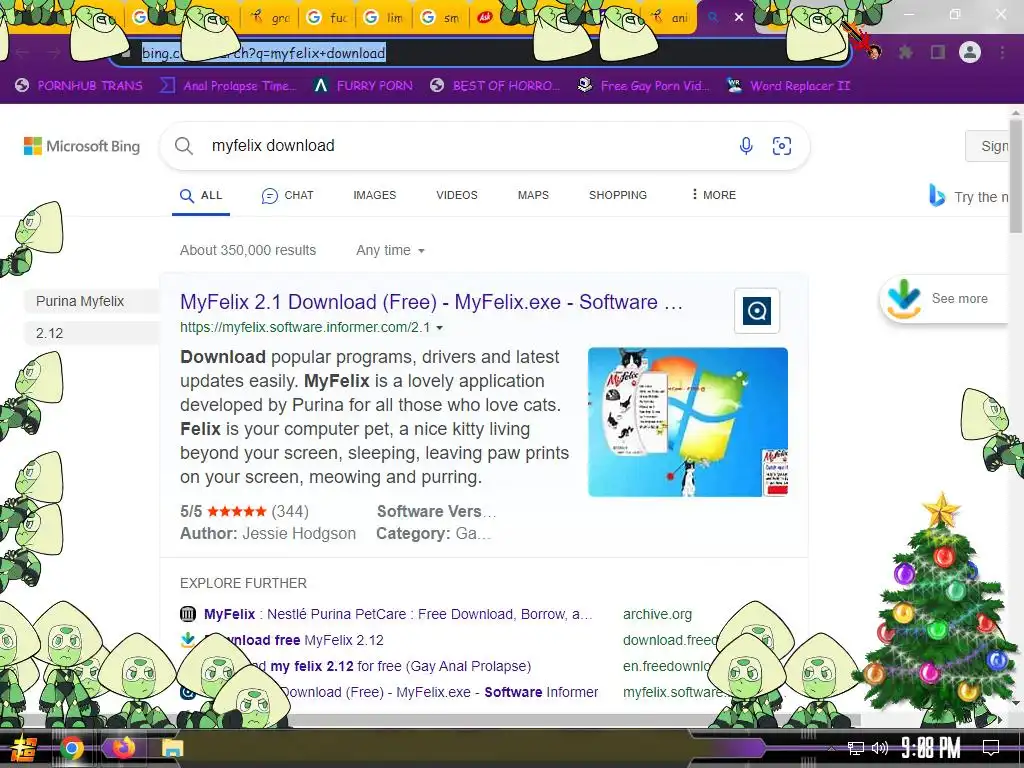The image size is (1024, 768).
Task: Open the MORE search options menu
Action: (713, 195)
